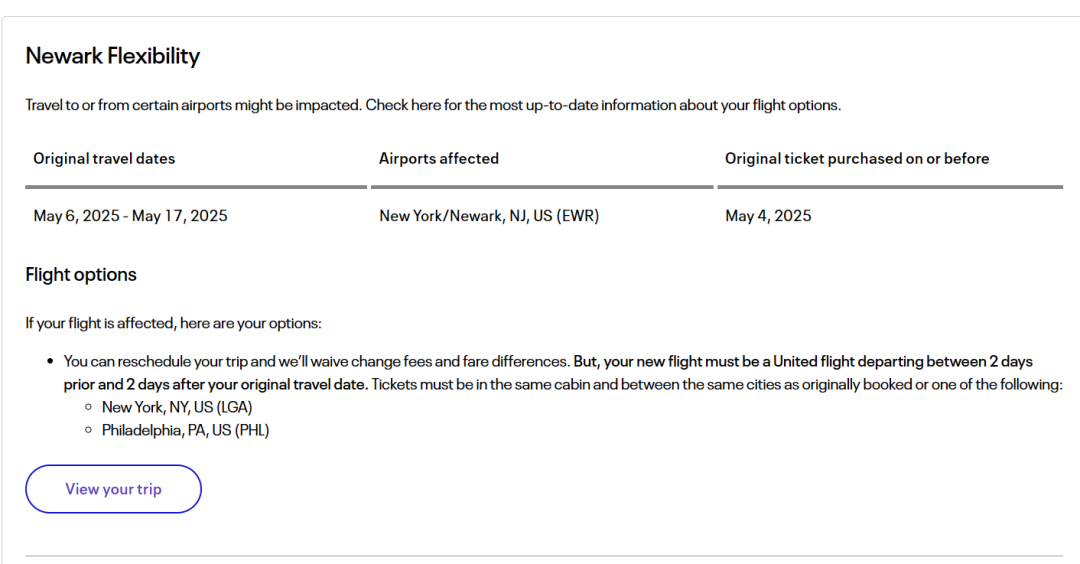Screen dimensions: 1080x564
Task: Click Original ticket purchased on or before header
Action: [856, 158]
